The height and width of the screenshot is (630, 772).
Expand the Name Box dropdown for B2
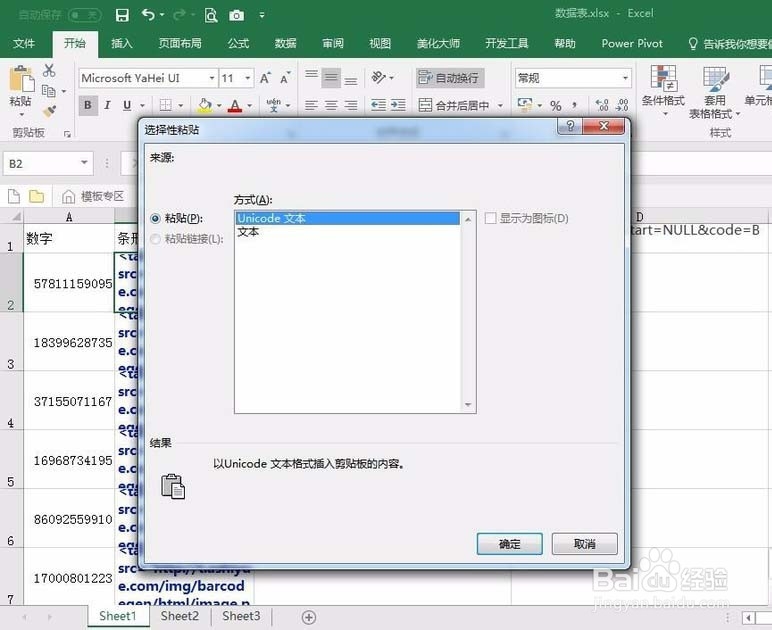tap(84, 163)
